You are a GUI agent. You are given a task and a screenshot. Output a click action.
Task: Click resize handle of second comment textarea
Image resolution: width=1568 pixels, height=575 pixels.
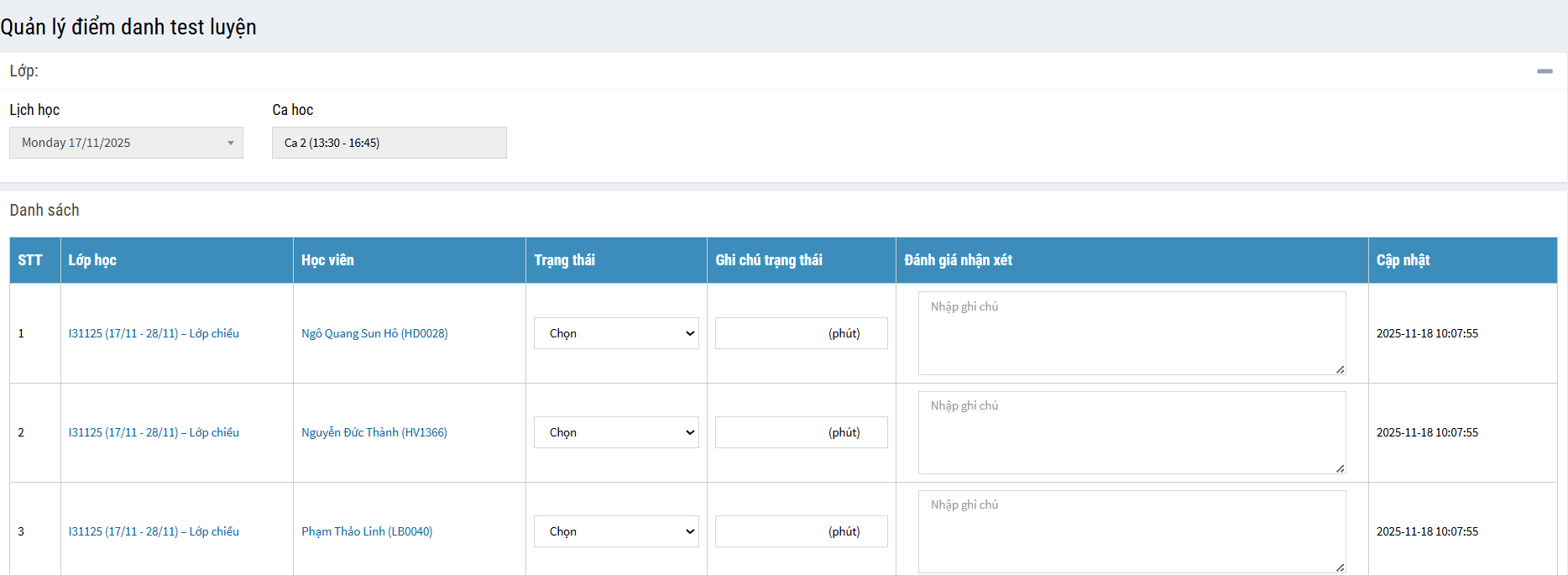point(1340,468)
